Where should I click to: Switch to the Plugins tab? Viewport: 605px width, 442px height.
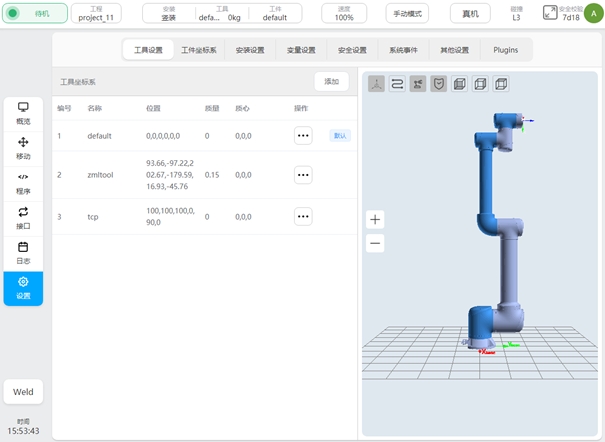coord(506,50)
